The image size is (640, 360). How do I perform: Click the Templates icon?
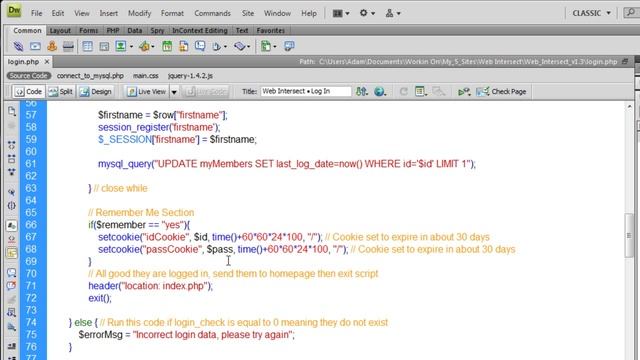tap(266, 46)
